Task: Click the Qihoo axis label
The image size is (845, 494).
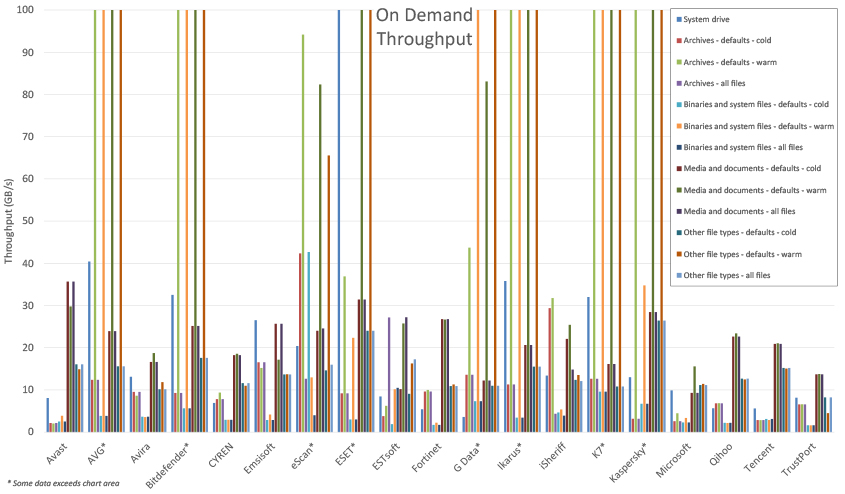Action: (722, 454)
